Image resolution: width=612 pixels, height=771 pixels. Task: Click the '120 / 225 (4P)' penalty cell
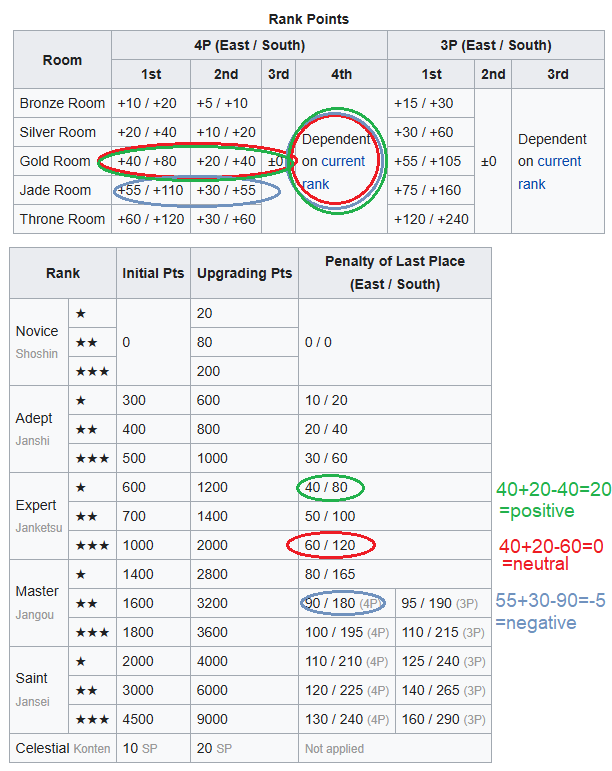coord(347,690)
